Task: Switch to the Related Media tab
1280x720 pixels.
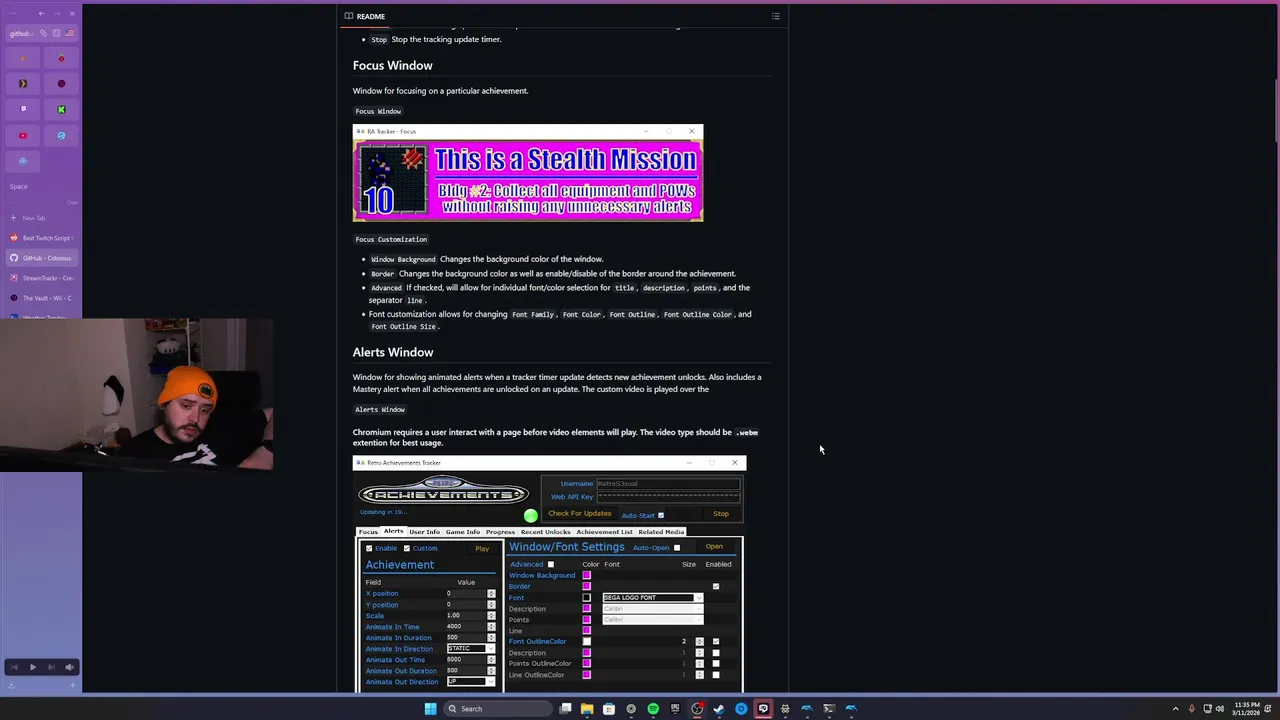Action: (x=661, y=532)
